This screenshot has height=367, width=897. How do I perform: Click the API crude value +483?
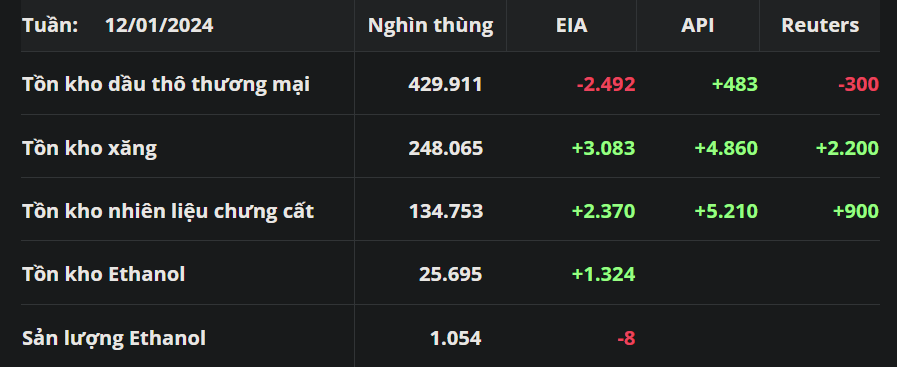click(735, 85)
